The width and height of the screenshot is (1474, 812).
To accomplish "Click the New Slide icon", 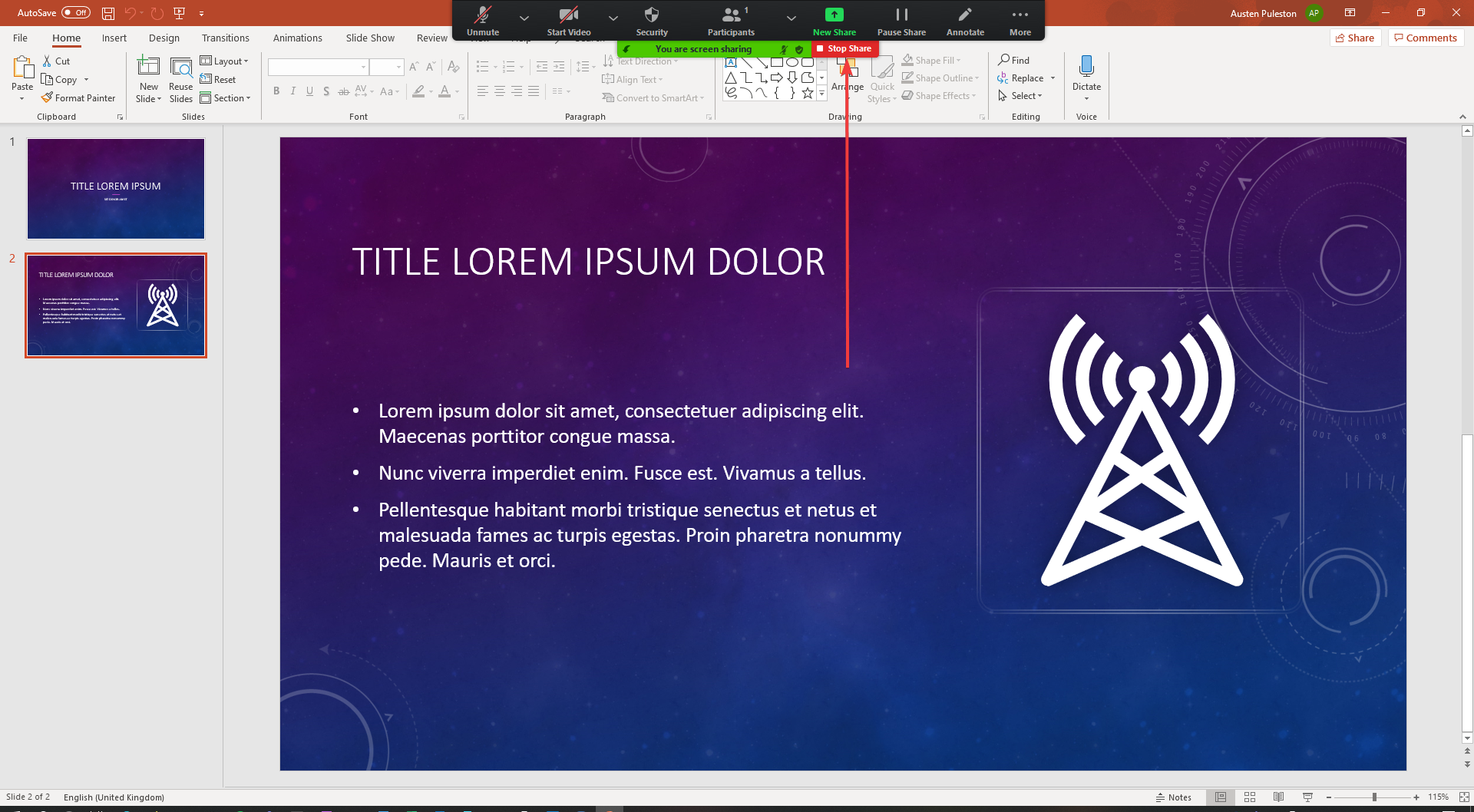I will pyautogui.click(x=148, y=67).
